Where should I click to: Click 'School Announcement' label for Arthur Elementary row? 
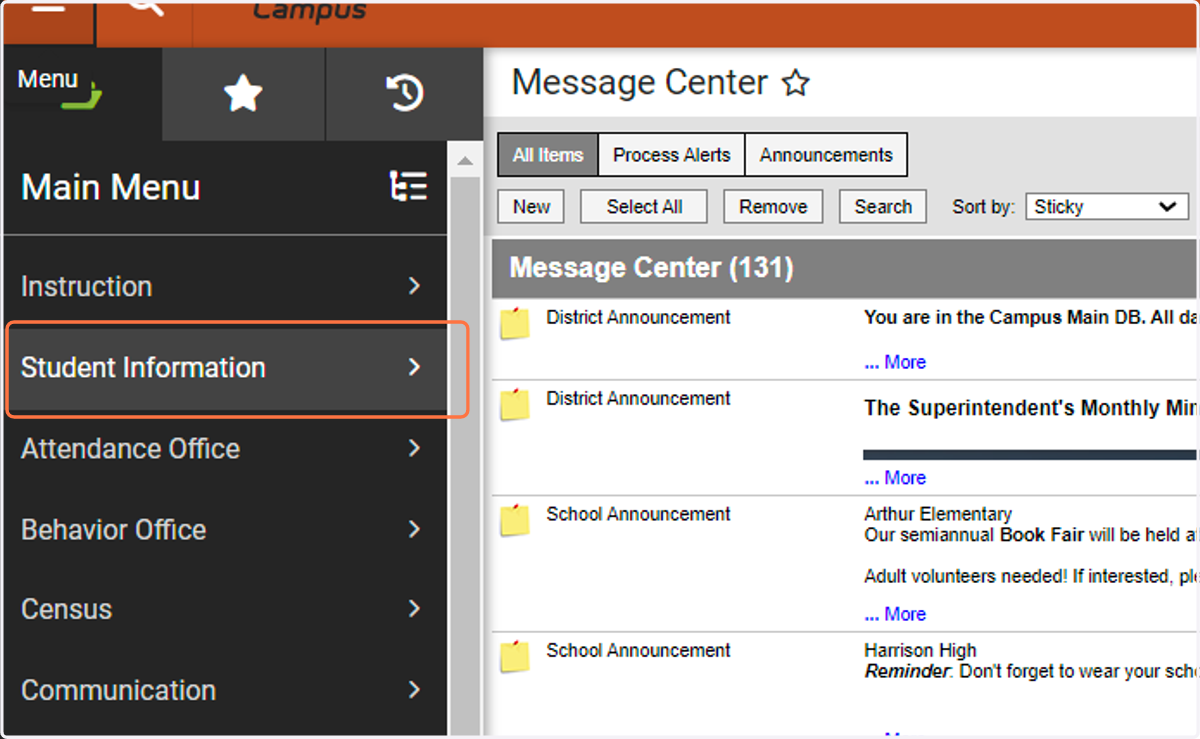(638, 514)
